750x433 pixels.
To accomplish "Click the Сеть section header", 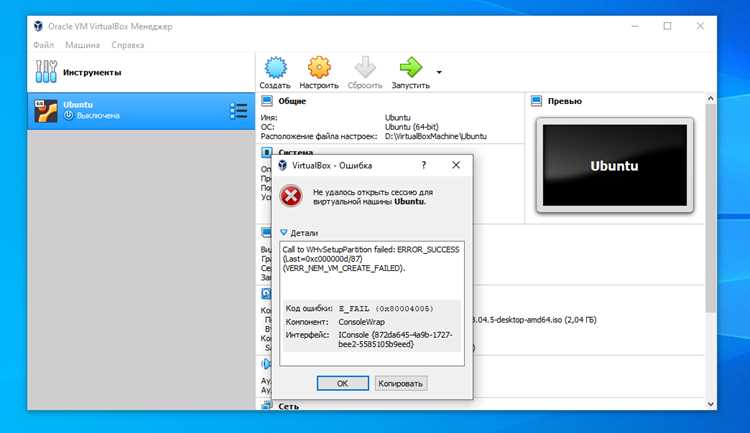I will (x=288, y=406).
